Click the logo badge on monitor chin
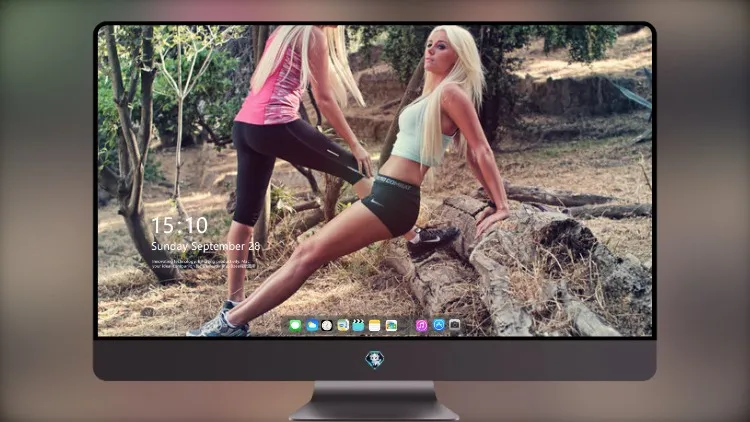The width and height of the screenshot is (750, 422). point(375,360)
